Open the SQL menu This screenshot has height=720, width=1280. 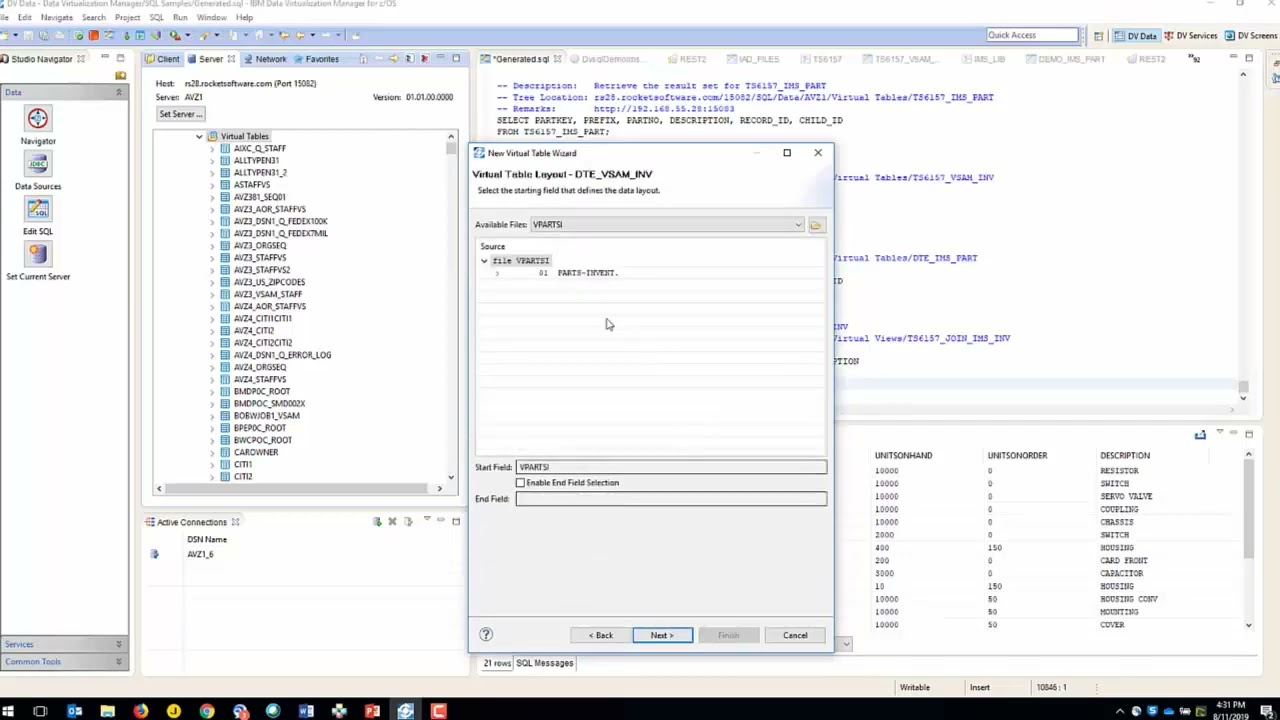click(156, 18)
